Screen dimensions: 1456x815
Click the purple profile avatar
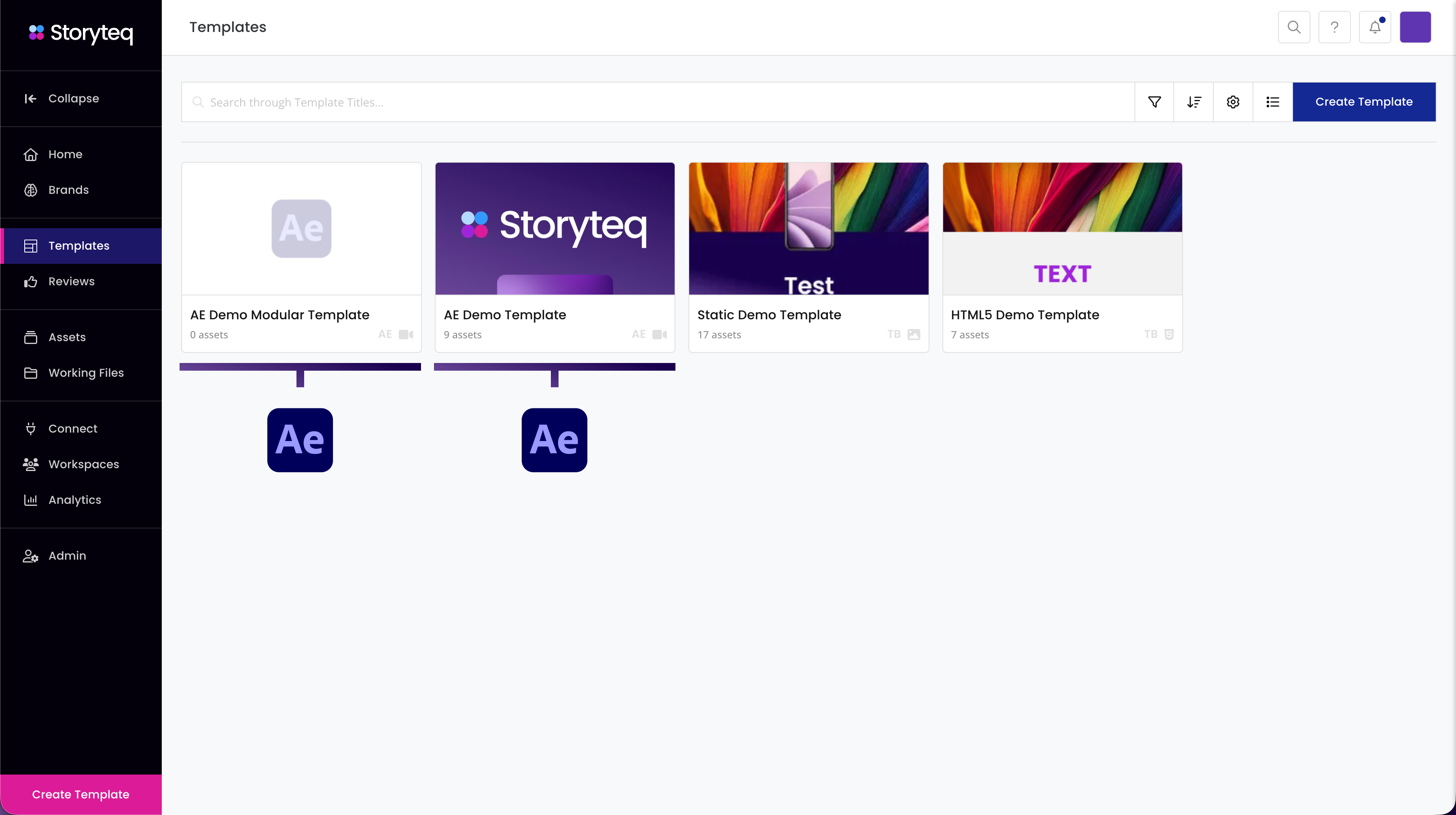1415,27
